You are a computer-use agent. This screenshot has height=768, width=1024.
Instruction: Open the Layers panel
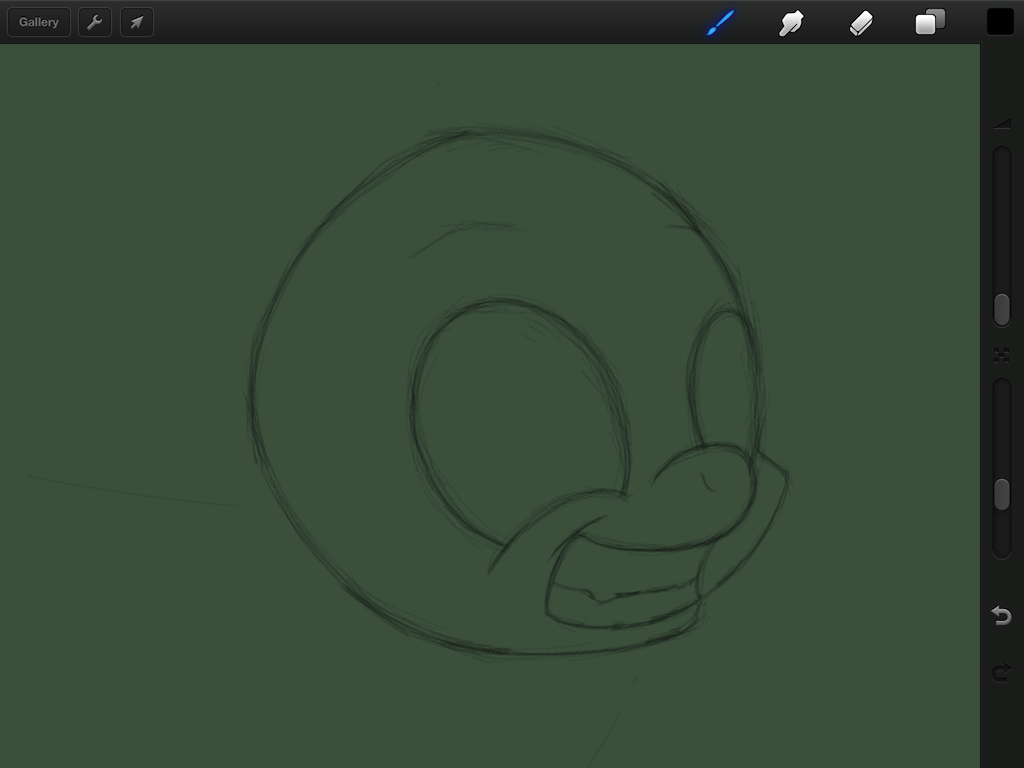click(x=930, y=22)
